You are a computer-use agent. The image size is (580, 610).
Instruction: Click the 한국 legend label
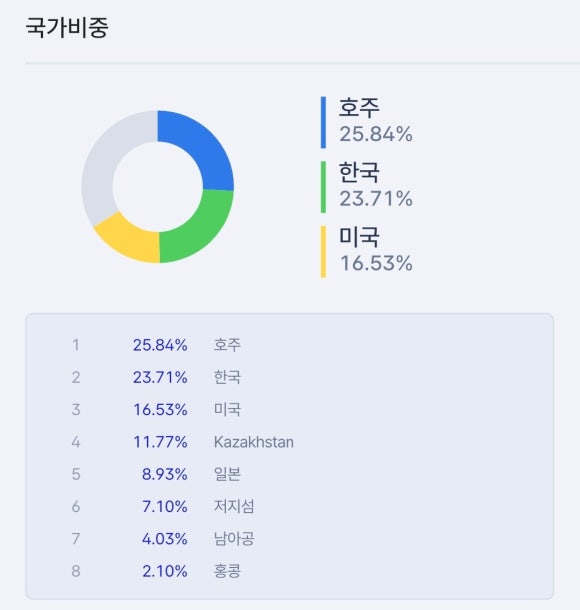click(359, 172)
